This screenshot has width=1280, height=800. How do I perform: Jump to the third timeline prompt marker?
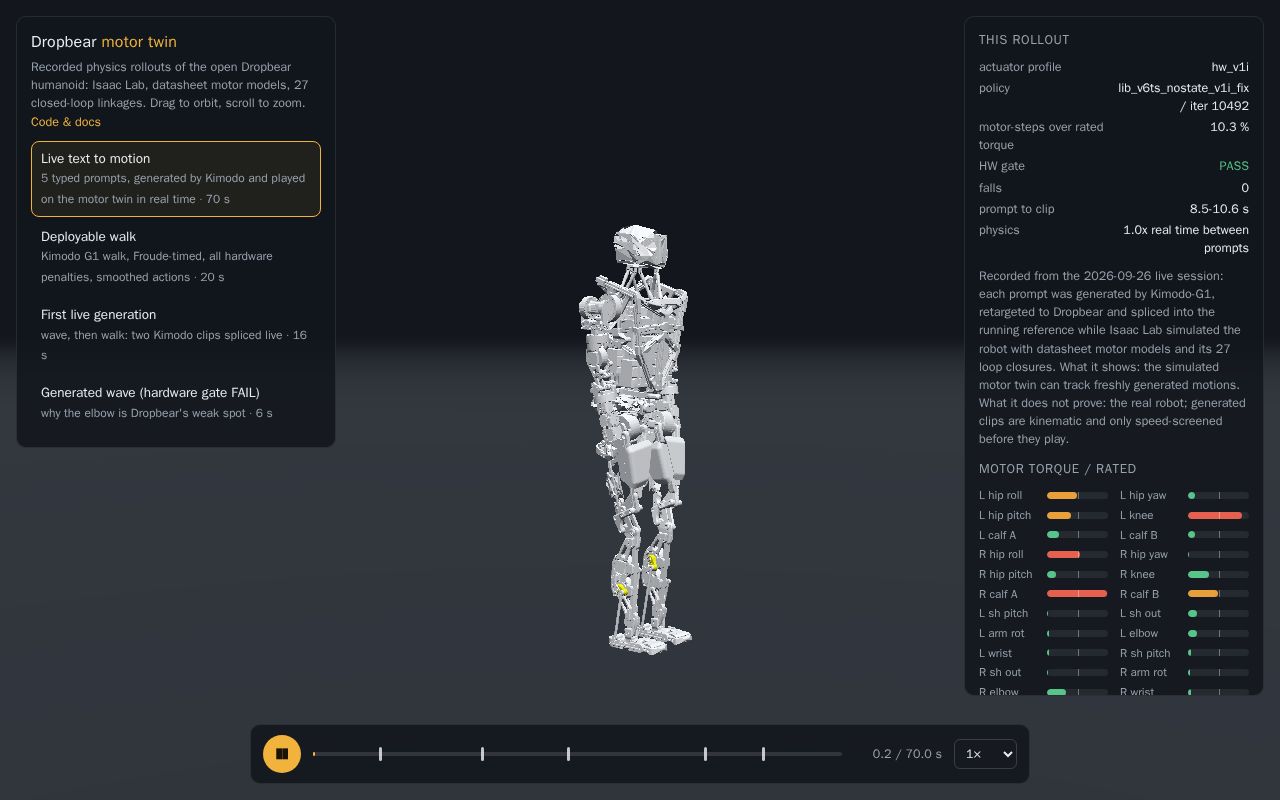coord(568,754)
